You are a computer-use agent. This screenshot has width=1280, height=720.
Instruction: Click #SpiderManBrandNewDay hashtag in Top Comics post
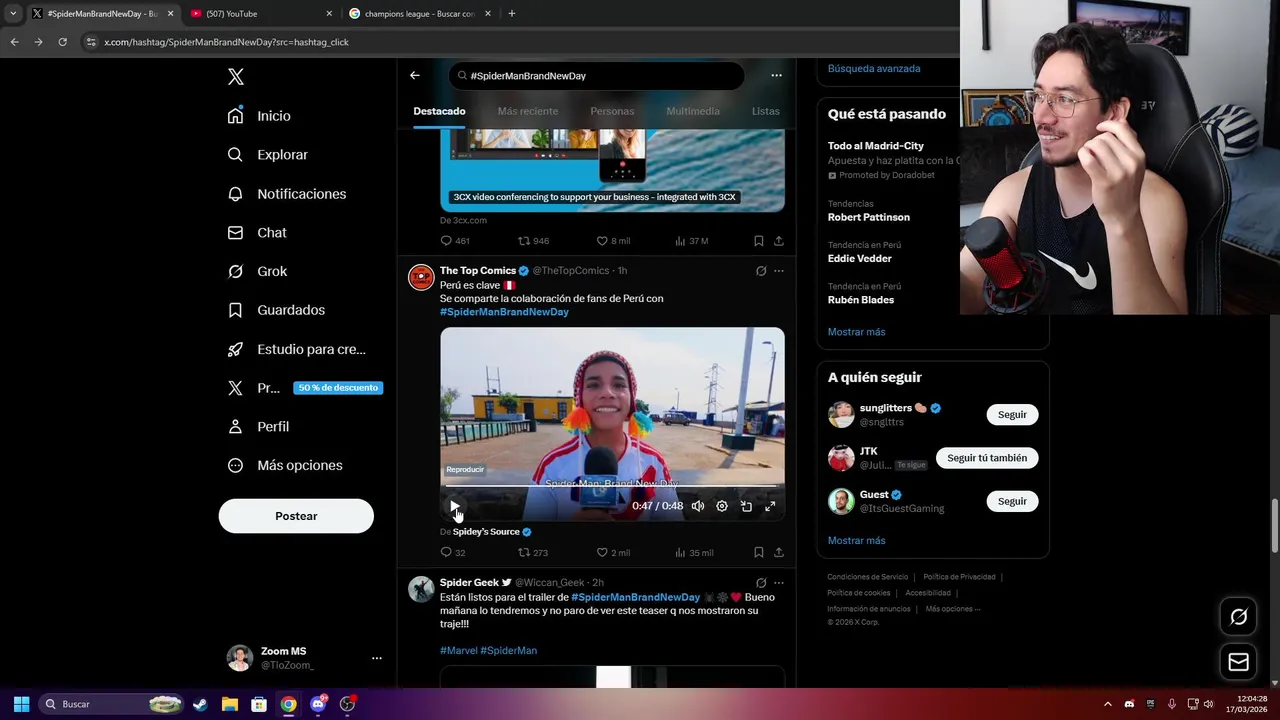pyautogui.click(x=504, y=312)
